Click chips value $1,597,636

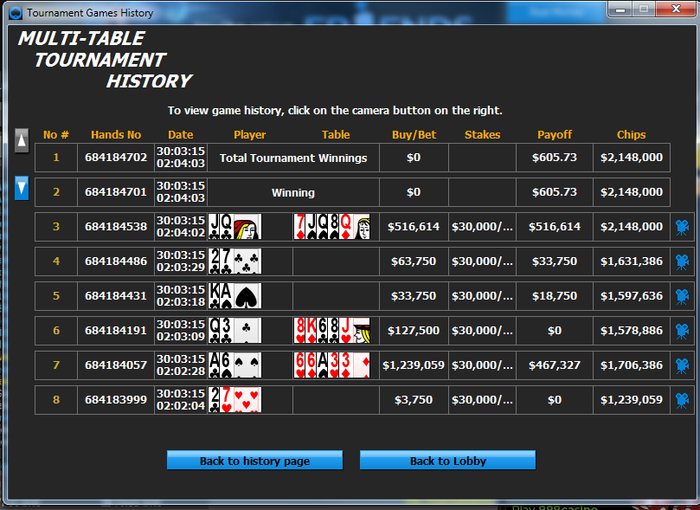[x=631, y=296]
